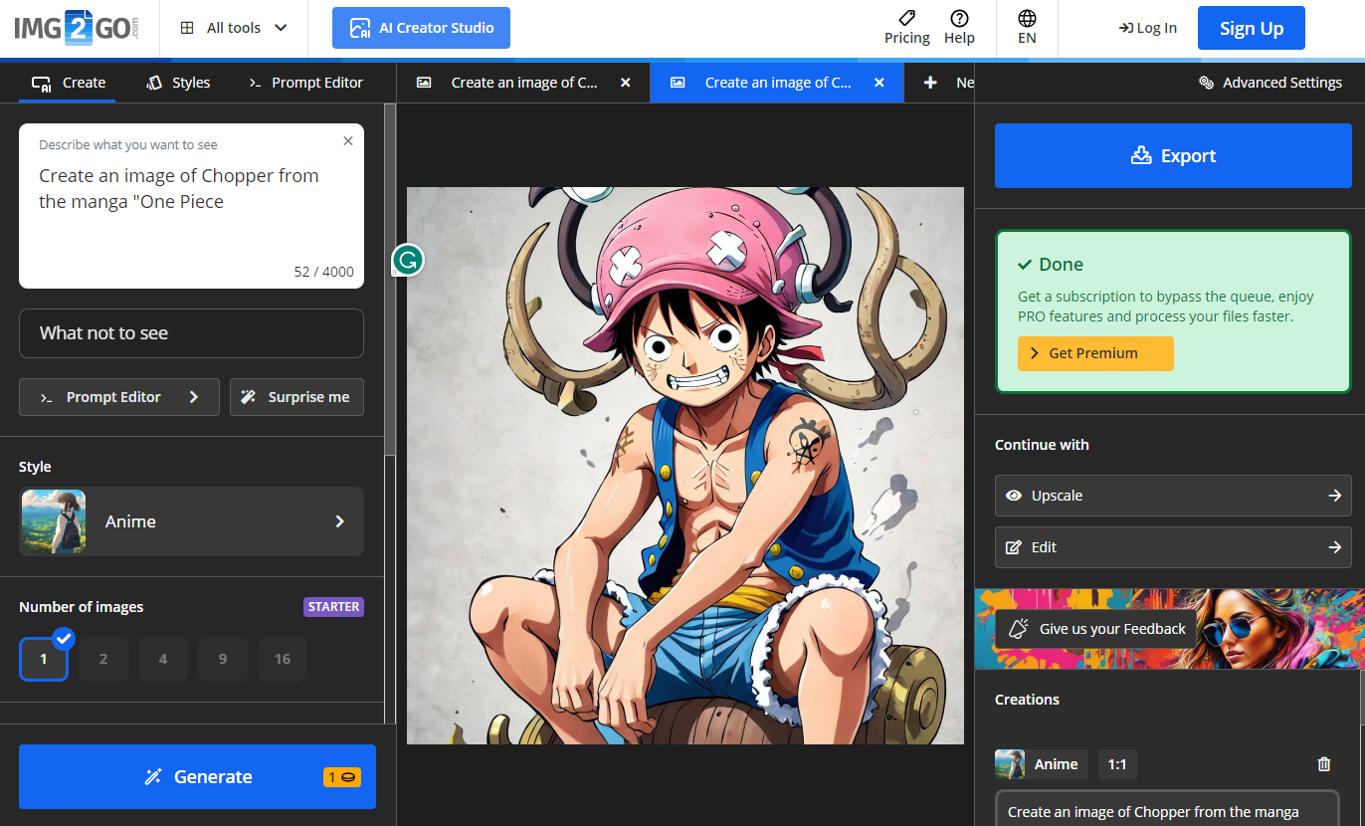Open Pricing via the price-tag icon
The width and height of the screenshot is (1365, 826).
[x=906, y=27]
